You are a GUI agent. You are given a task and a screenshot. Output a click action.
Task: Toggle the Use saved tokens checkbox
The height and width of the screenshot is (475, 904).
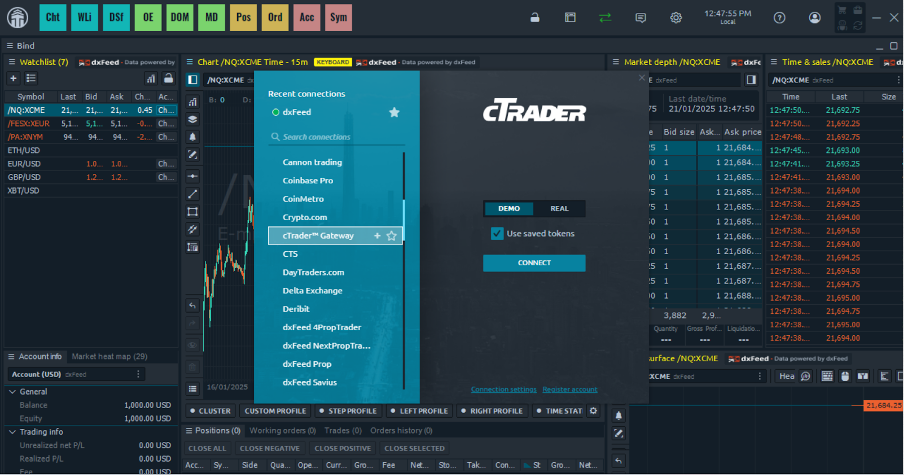click(x=497, y=233)
